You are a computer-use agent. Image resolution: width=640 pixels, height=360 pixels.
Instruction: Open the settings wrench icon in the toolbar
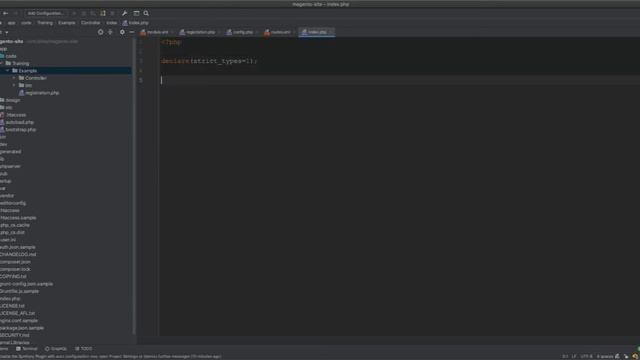coord(124,13)
